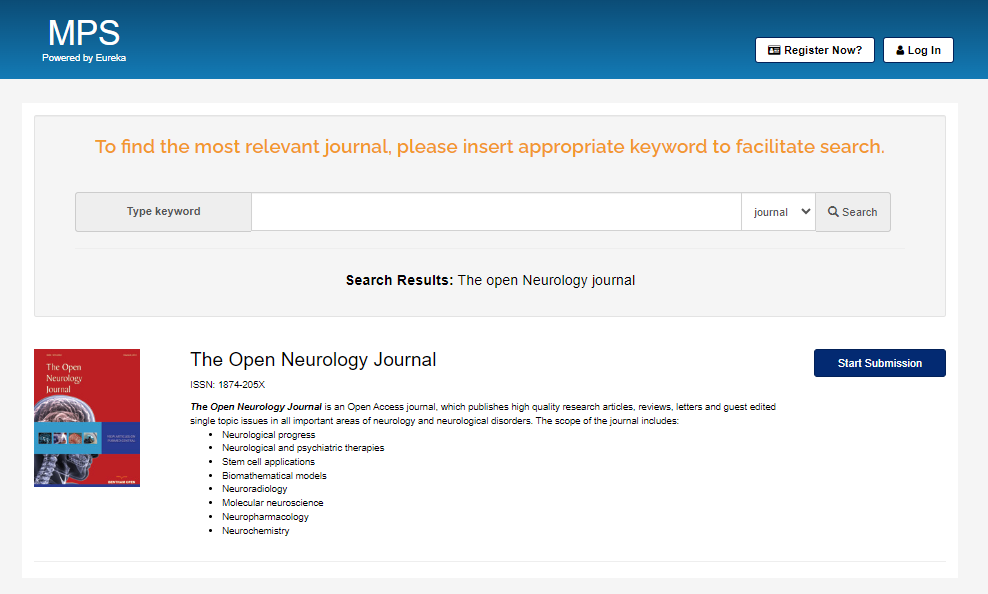This screenshot has width=988, height=594.
Task: Click the magnifying glass Search icon
Action: click(x=833, y=212)
